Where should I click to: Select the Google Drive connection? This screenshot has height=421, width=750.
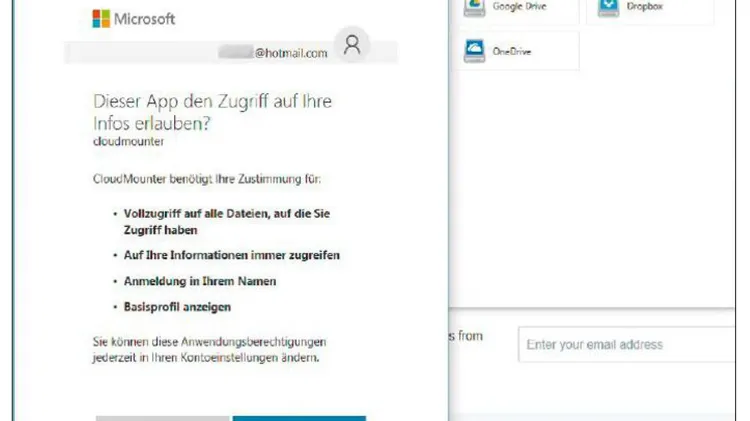click(517, 9)
